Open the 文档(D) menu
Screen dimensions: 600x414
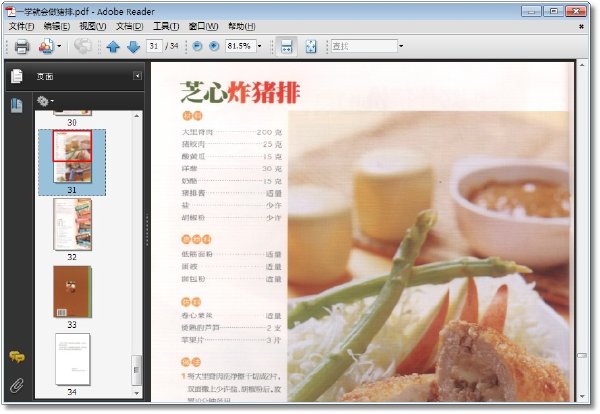130,26
